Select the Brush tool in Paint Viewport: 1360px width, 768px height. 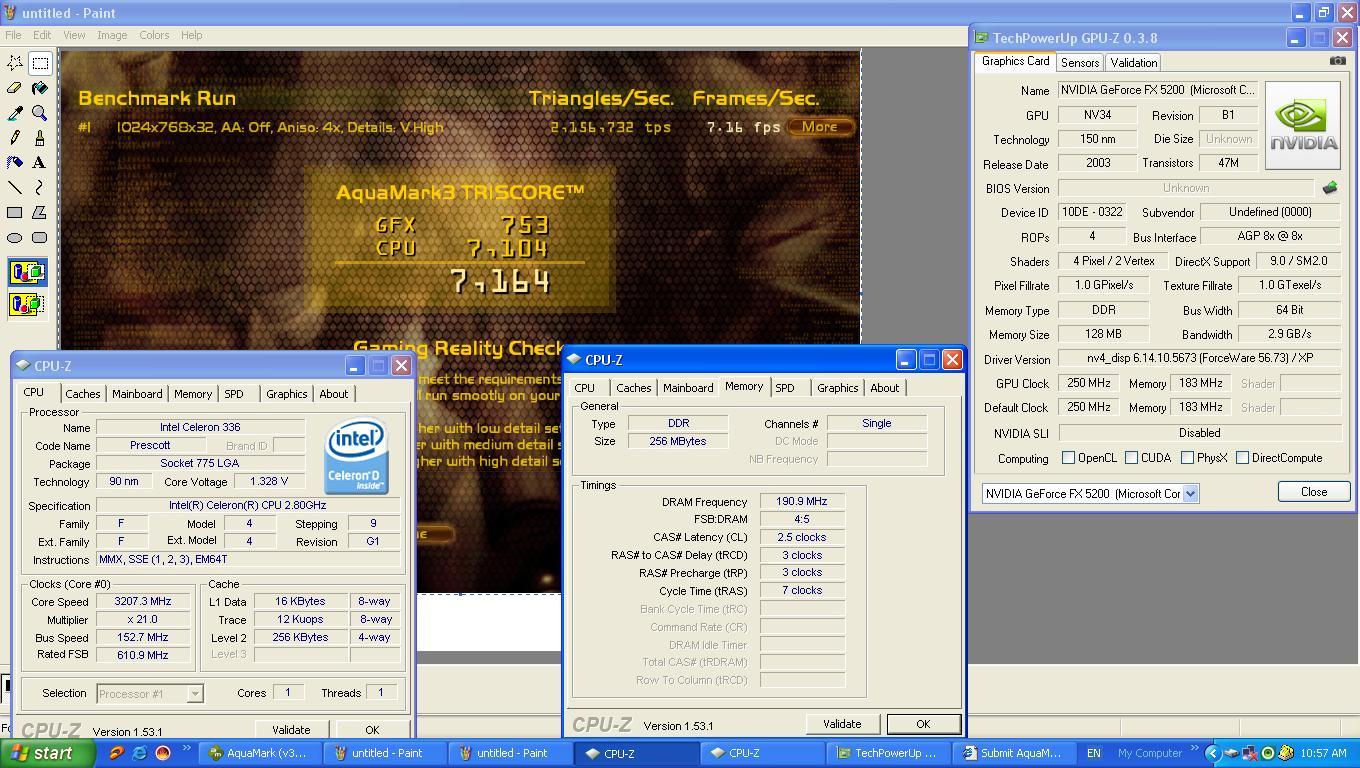click(x=40, y=138)
